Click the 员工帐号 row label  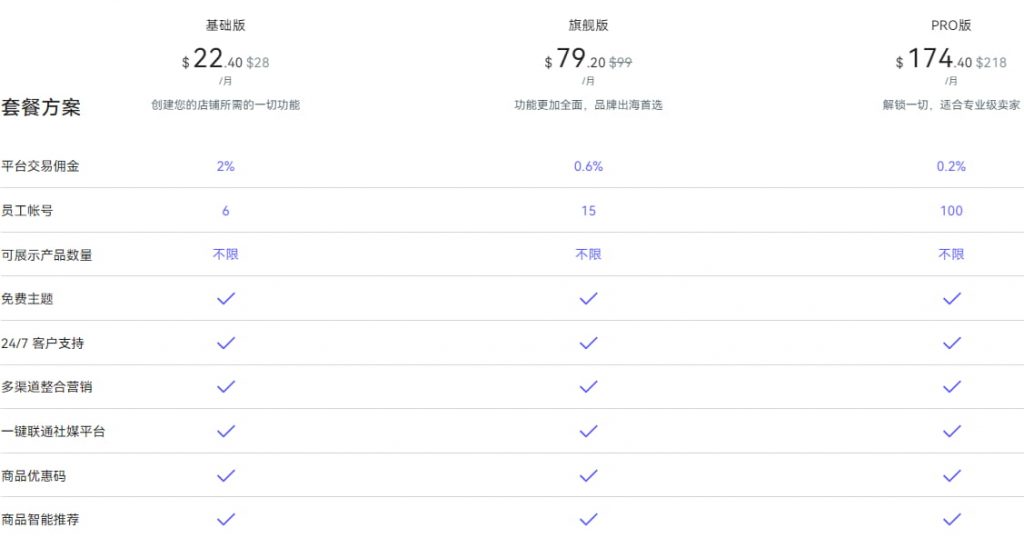point(27,210)
